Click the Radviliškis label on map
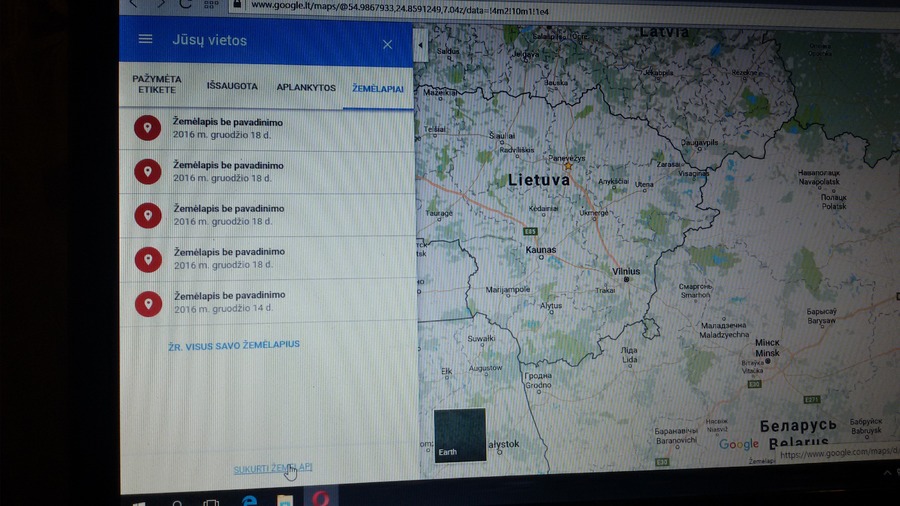900x506 pixels. pos(517,150)
